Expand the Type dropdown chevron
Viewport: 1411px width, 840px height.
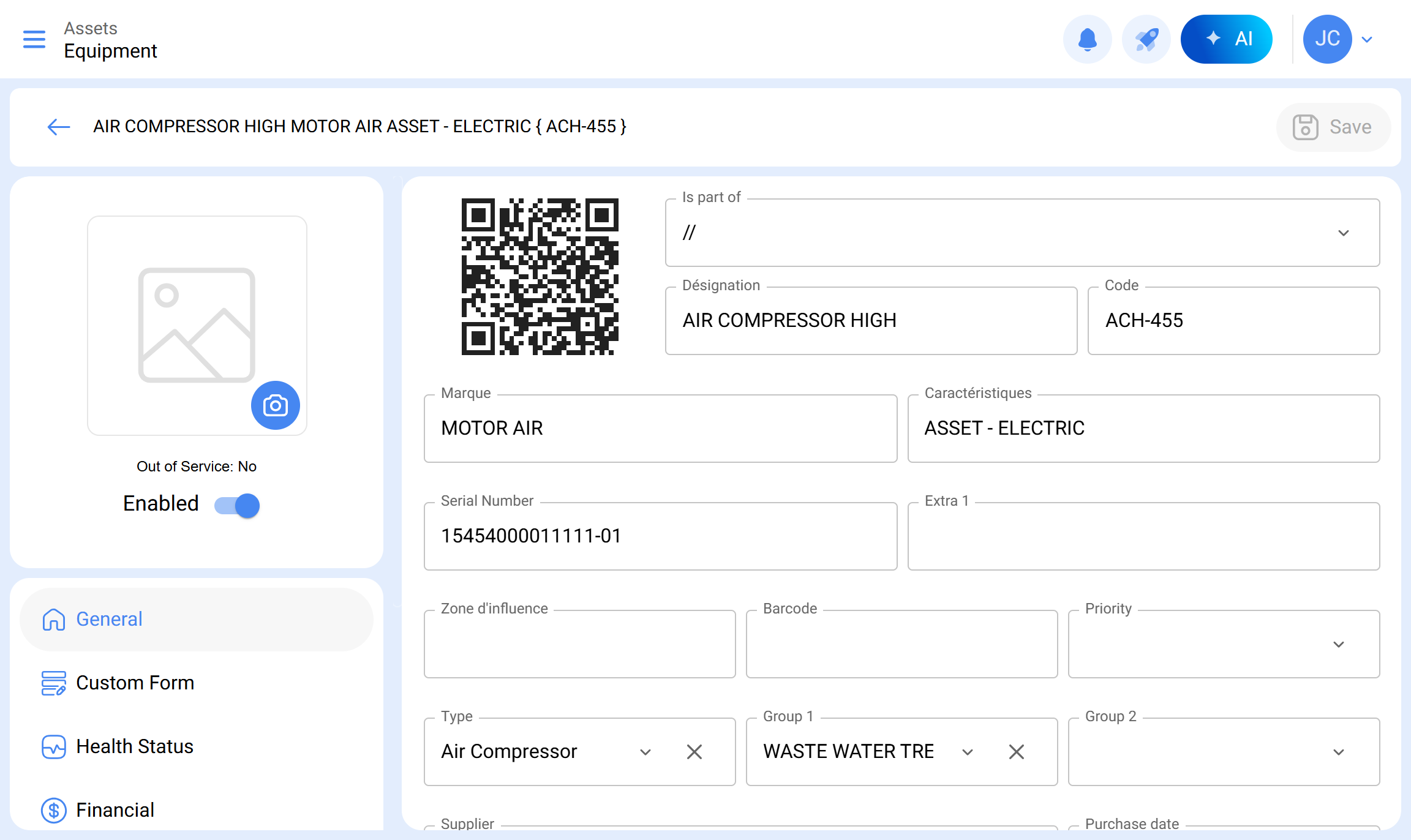pyautogui.click(x=645, y=752)
